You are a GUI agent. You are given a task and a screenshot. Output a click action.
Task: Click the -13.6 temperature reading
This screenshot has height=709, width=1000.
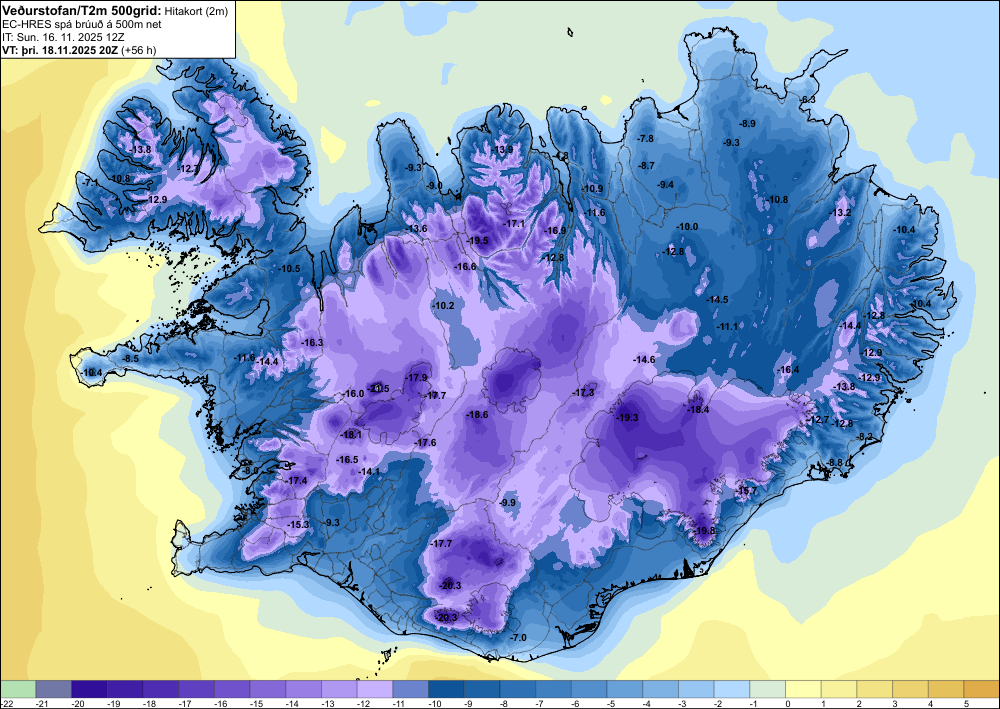[416, 228]
